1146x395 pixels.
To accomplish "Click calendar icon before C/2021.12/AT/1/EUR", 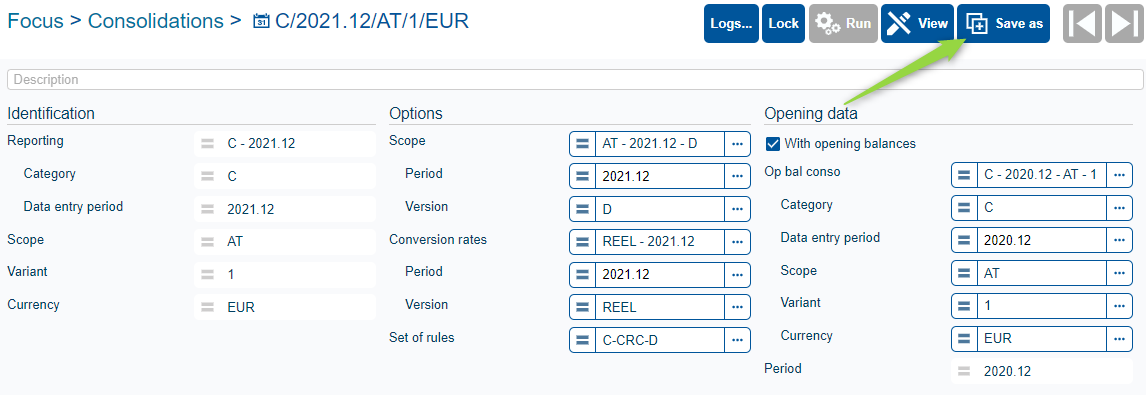I will pyautogui.click(x=261, y=21).
